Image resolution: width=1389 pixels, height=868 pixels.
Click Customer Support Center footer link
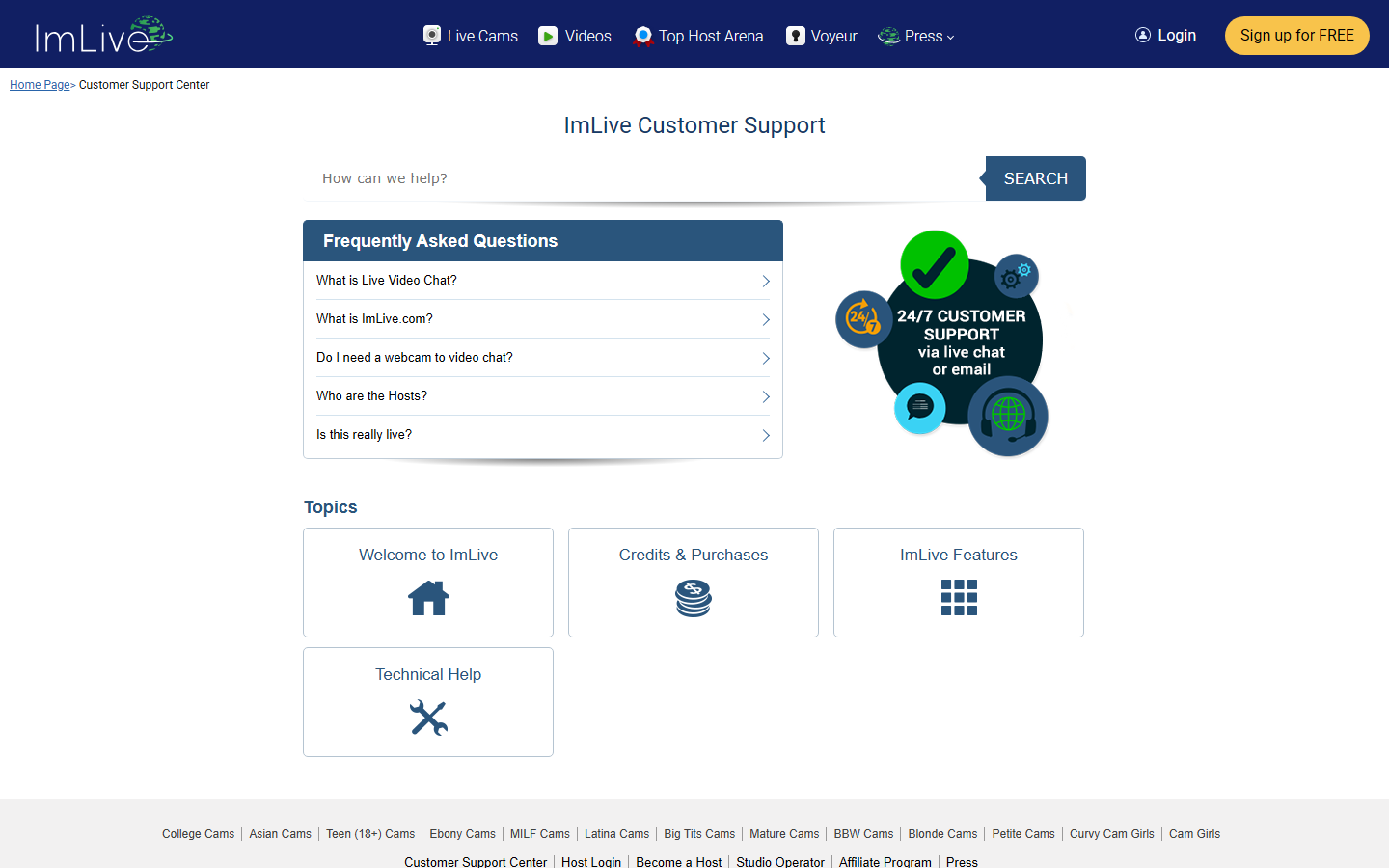tap(476, 861)
